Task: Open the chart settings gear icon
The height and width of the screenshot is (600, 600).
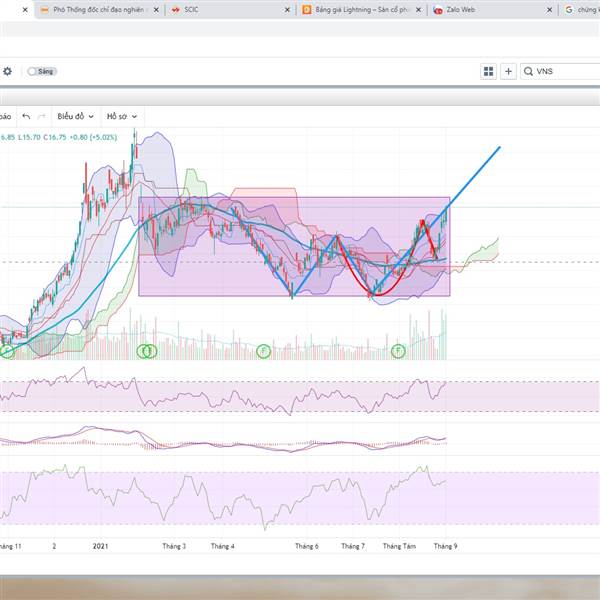Action: 7,71
